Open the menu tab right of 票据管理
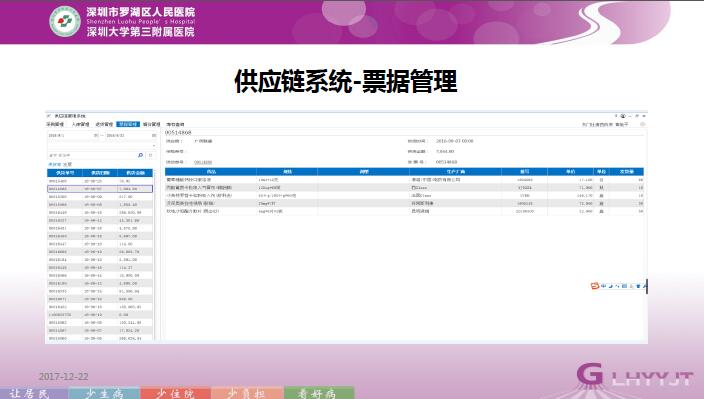Screen dimensions: 704x399 (152, 124)
